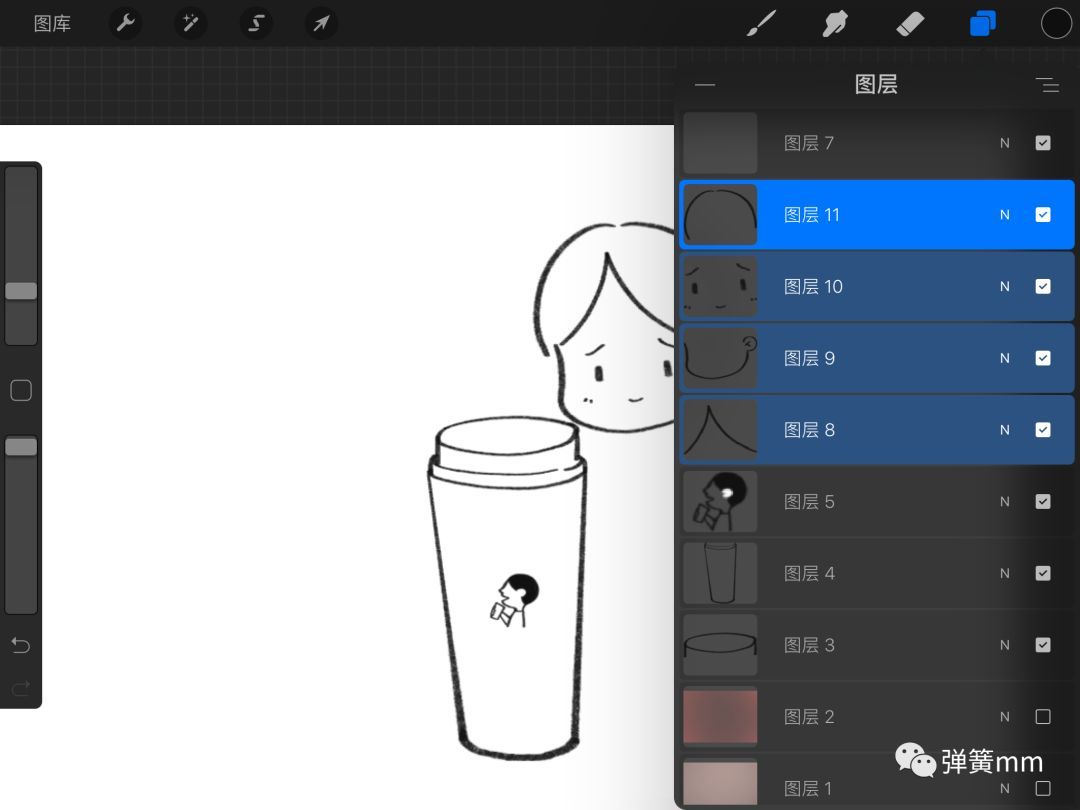This screenshot has height=810, width=1080.
Task: Select the Transform arrow tool
Action: (321, 23)
